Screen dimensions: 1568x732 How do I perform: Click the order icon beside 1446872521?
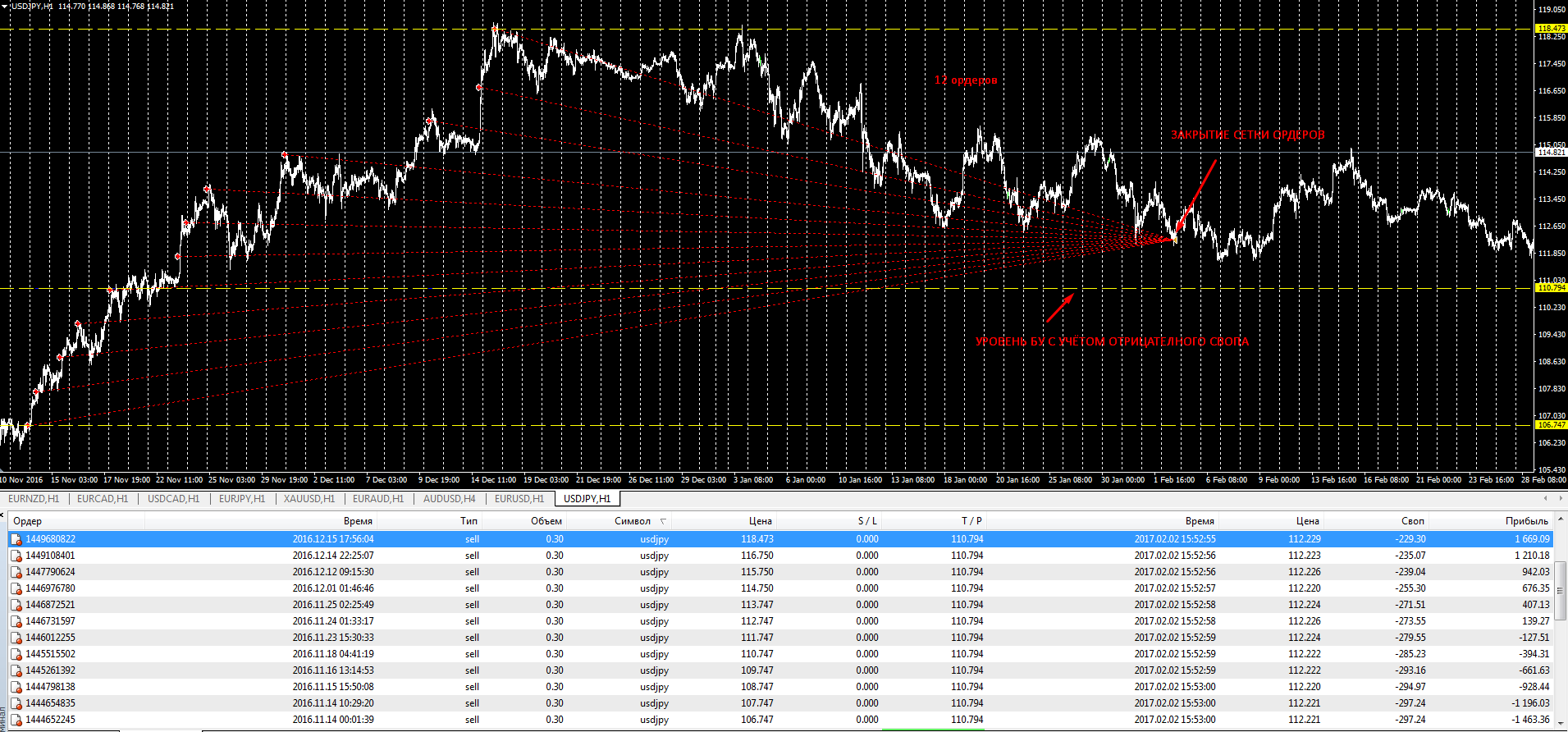coord(16,605)
